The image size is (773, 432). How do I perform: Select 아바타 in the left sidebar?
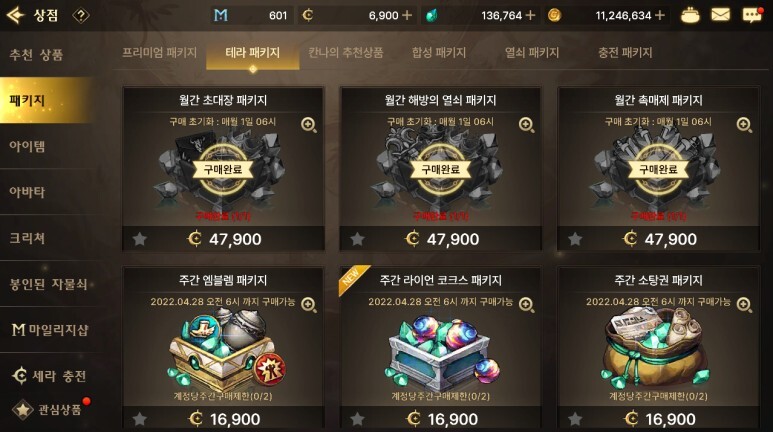click(28, 192)
